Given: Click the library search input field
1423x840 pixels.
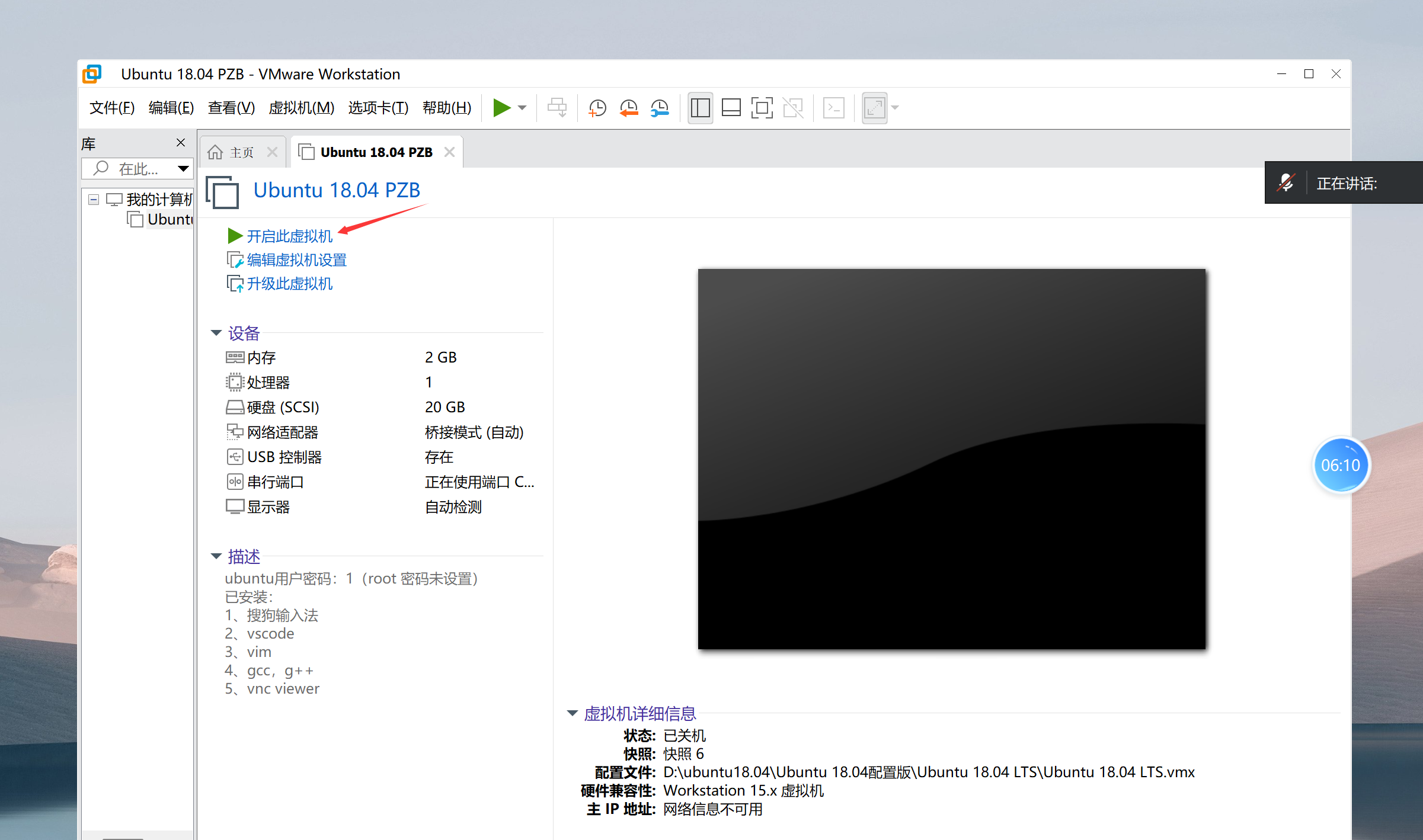Looking at the screenshot, I should click(x=137, y=169).
